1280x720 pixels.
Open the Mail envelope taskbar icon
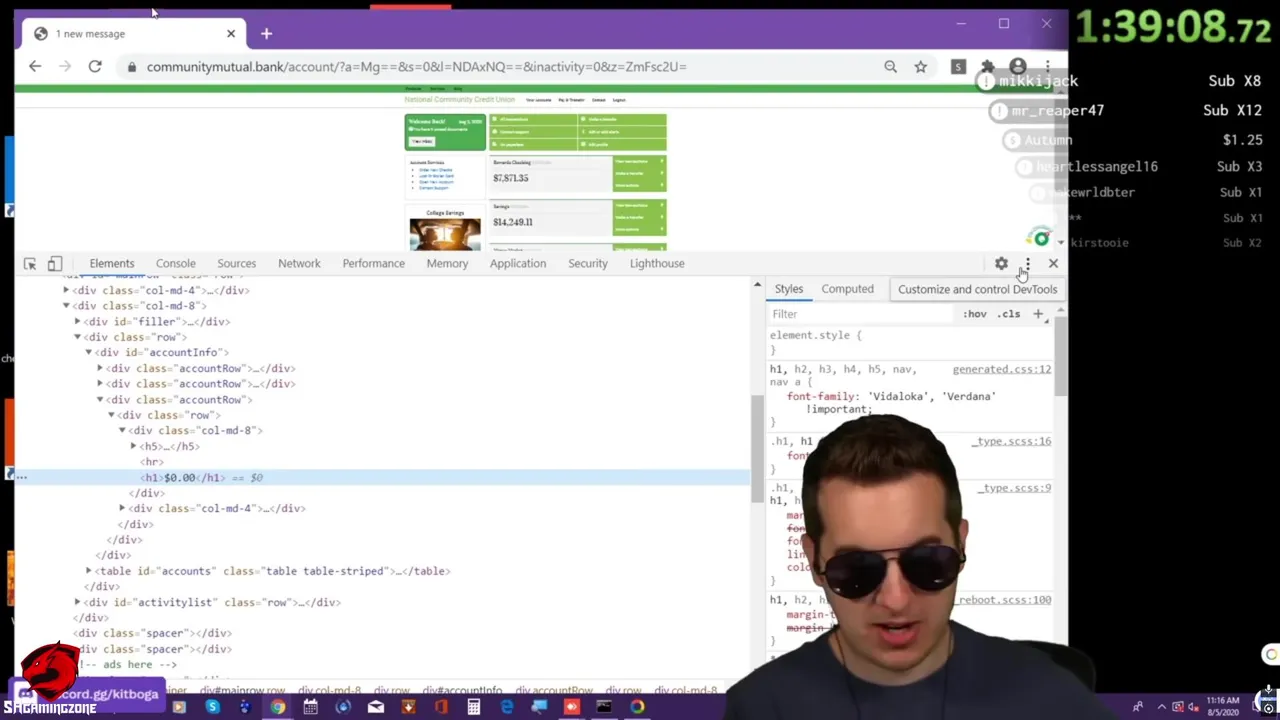375,708
